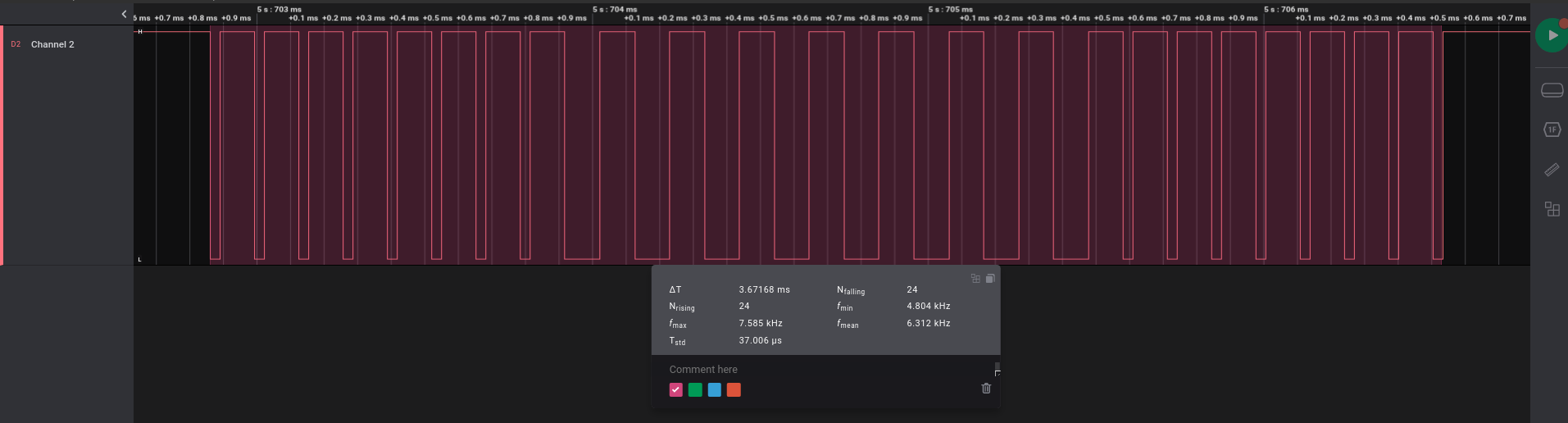This screenshot has height=423, width=1568.
Task: Click the 5 s : 706 ms timeline marker
Action: [1286, 9]
